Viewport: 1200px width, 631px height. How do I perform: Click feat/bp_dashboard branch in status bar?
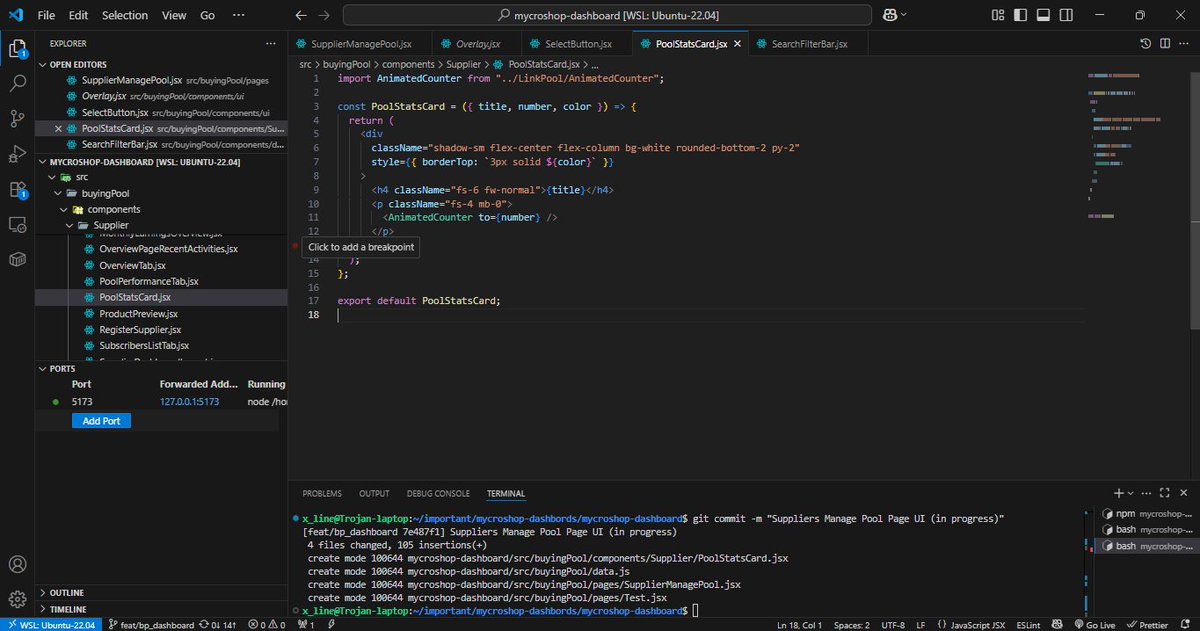coord(153,624)
